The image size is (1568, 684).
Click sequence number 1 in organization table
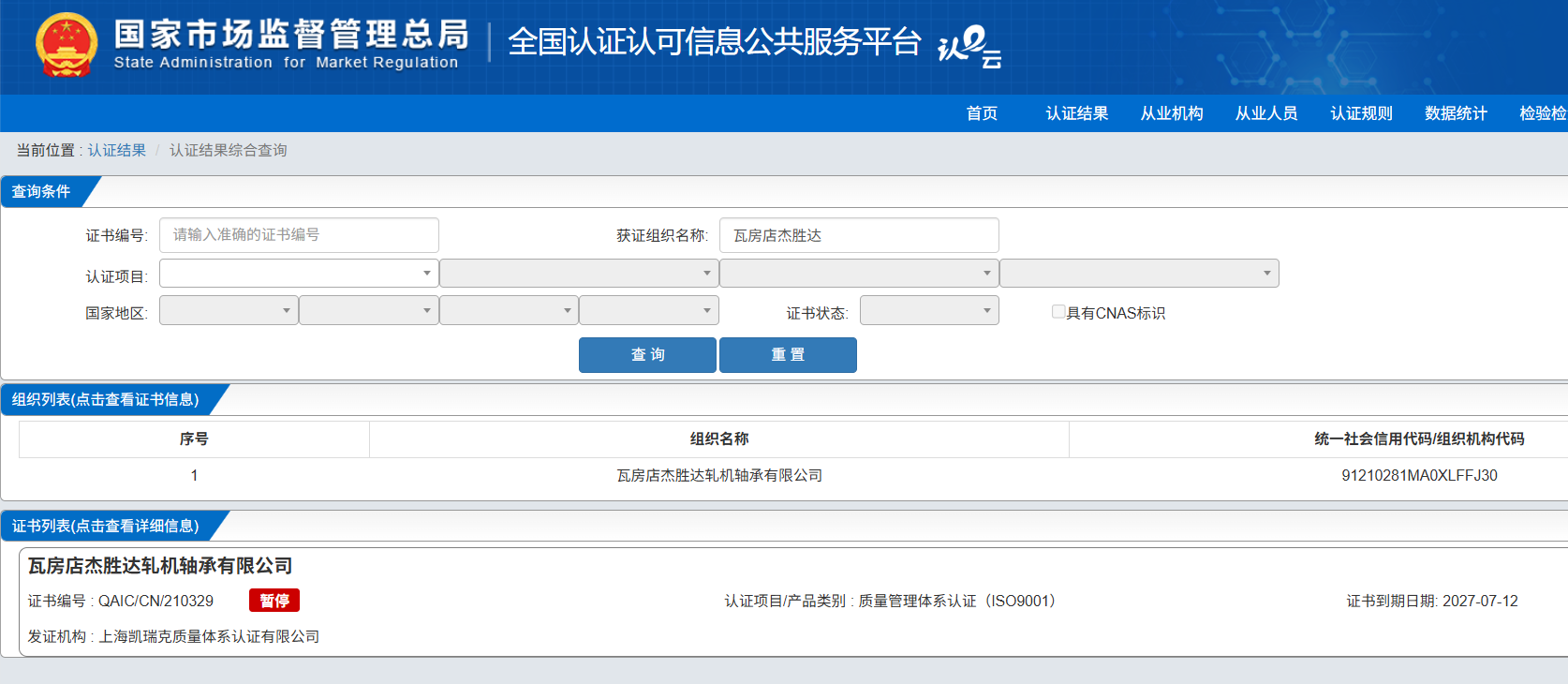[194, 475]
